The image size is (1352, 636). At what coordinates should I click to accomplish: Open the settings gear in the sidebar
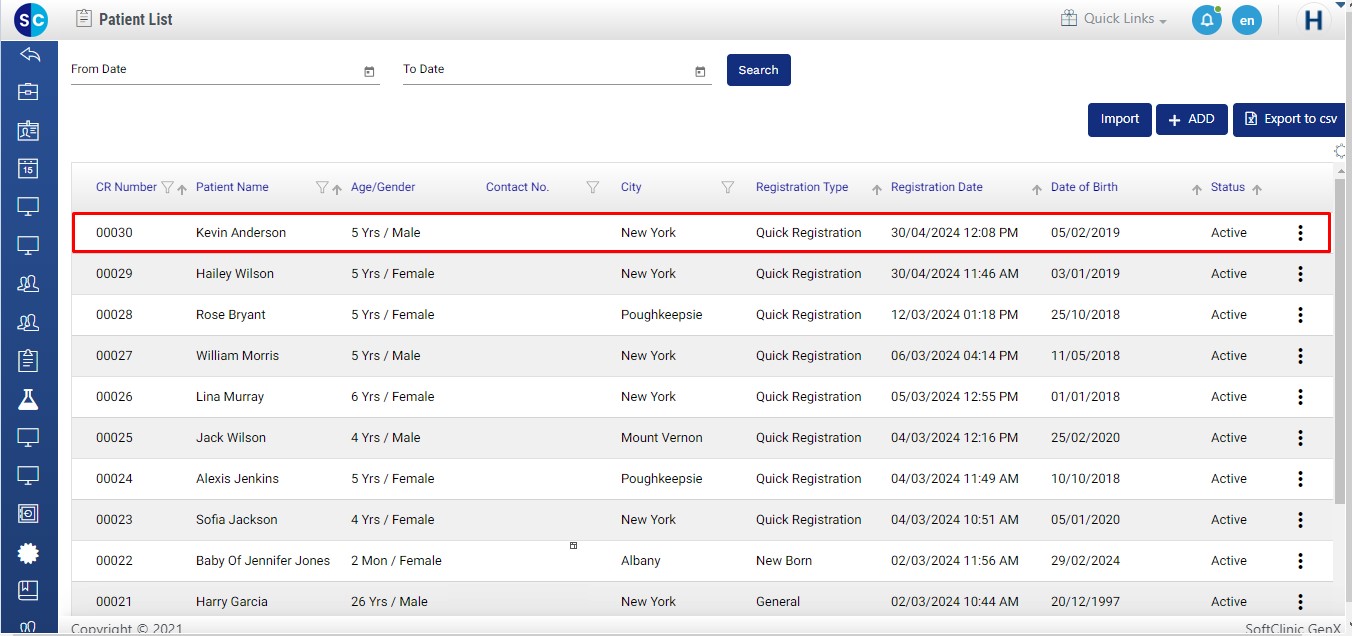pyautogui.click(x=28, y=552)
